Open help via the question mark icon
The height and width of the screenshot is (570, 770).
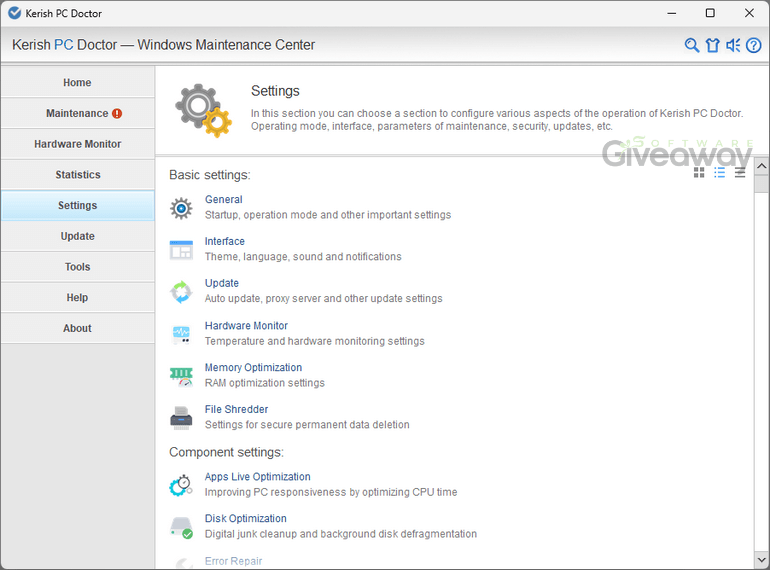point(754,45)
